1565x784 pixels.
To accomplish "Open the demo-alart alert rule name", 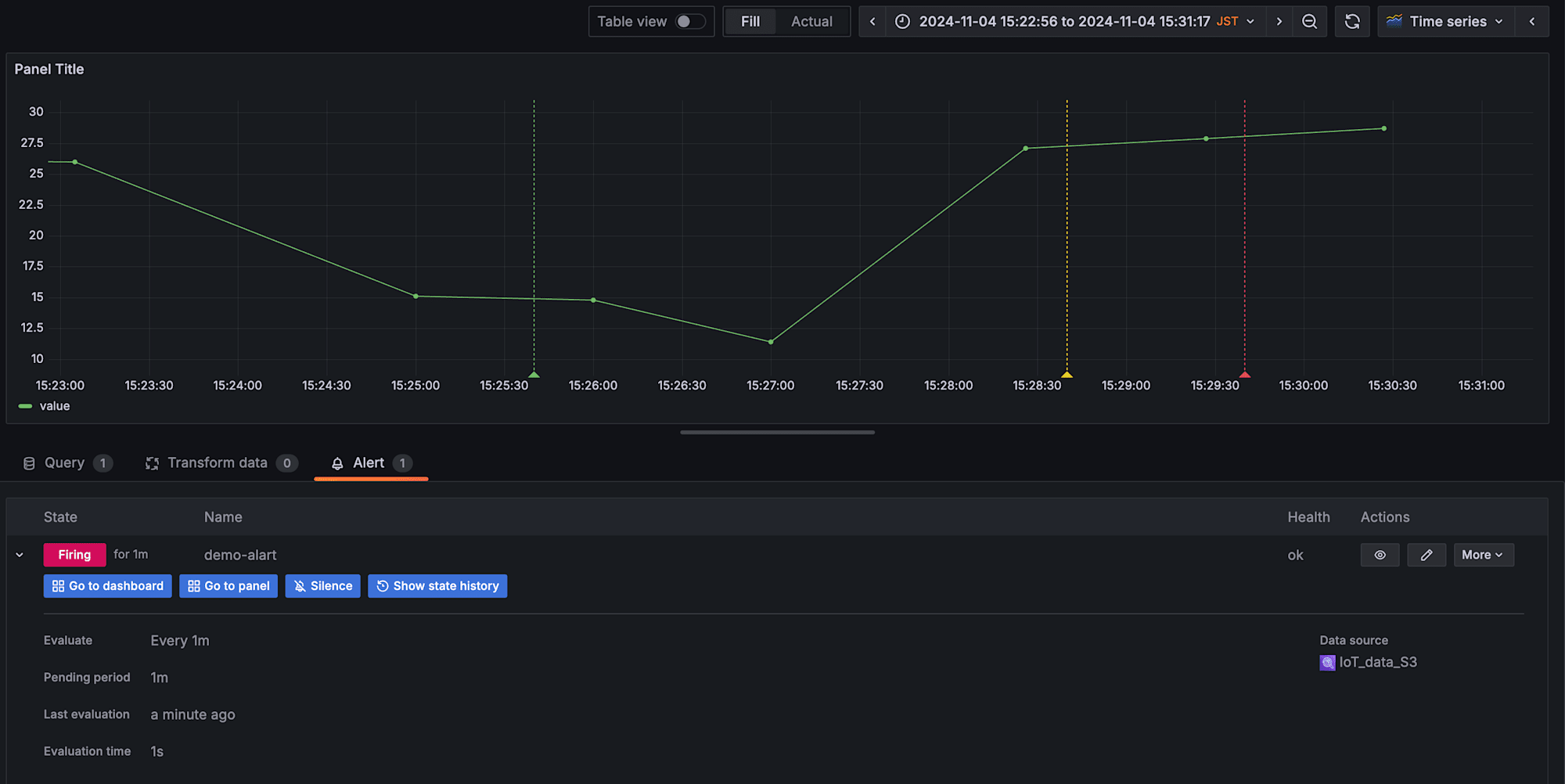I will 240,555.
